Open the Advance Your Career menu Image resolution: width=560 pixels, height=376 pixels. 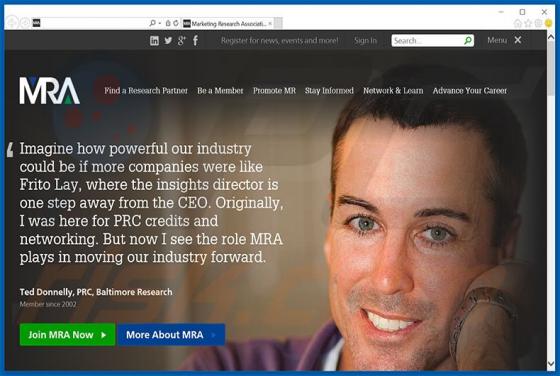click(470, 91)
